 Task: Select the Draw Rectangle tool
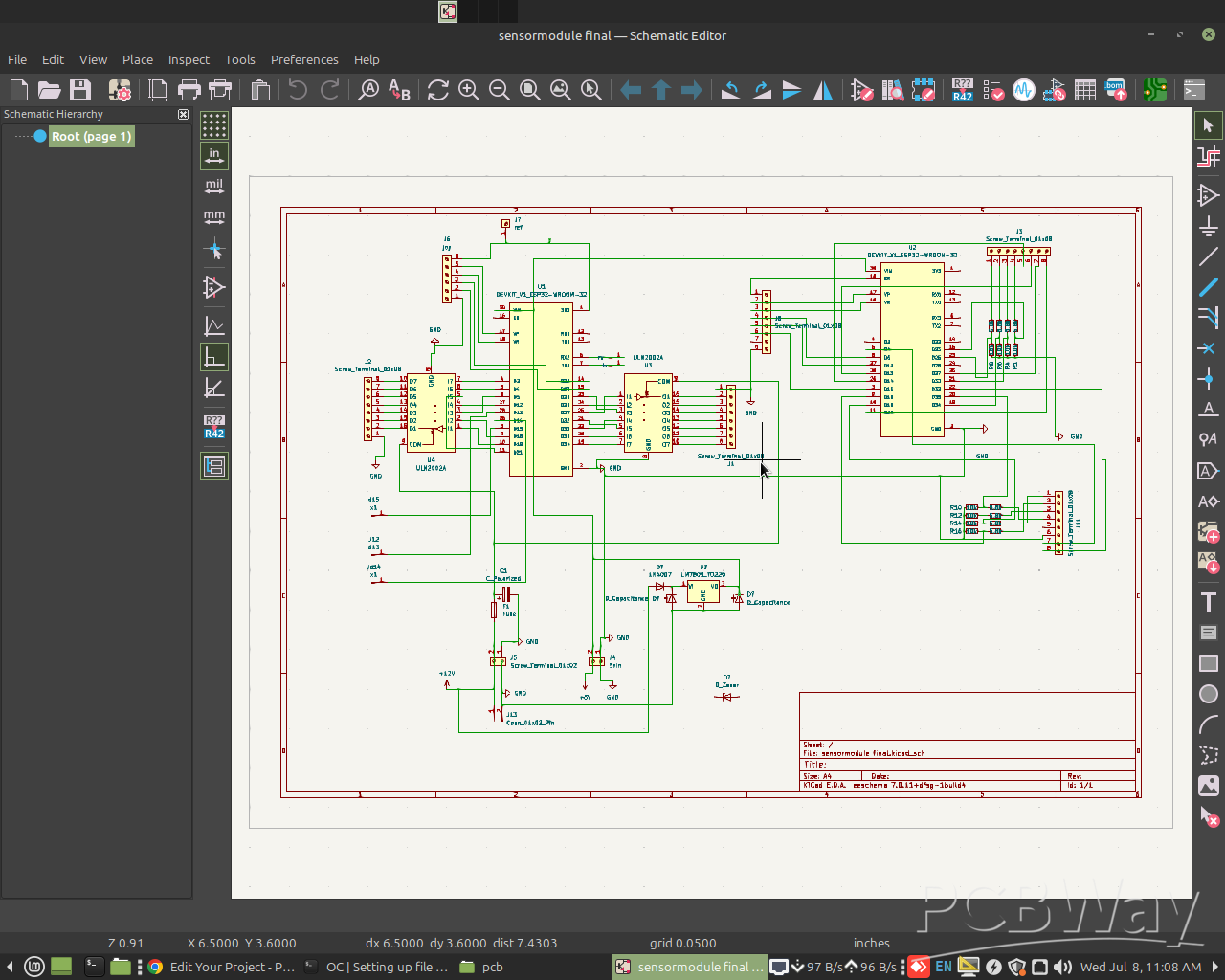coord(1209,663)
